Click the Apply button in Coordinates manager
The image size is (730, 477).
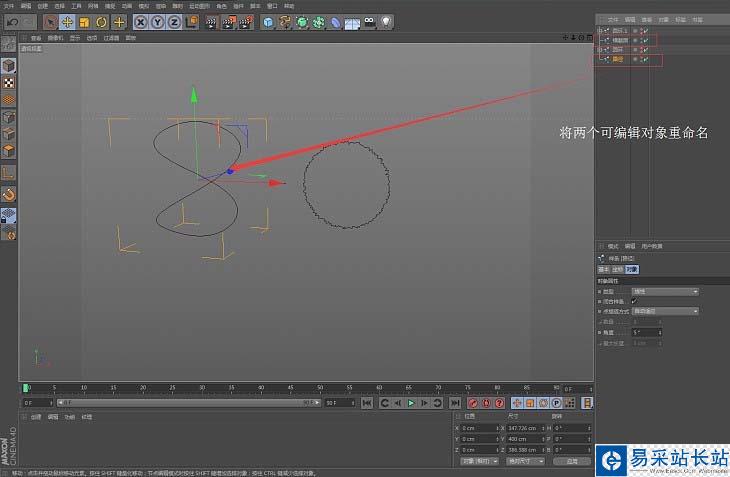572,461
